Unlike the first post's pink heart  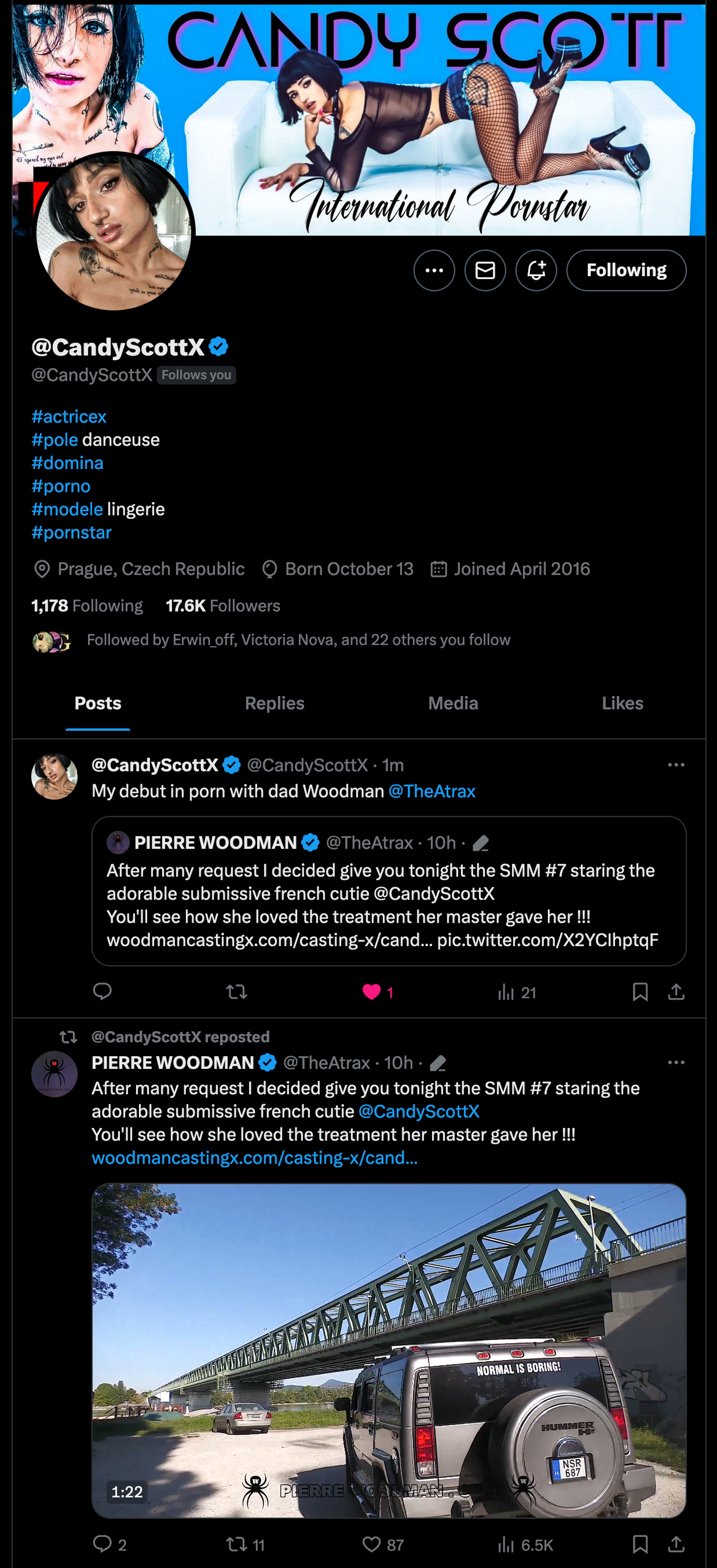[x=371, y=992]
